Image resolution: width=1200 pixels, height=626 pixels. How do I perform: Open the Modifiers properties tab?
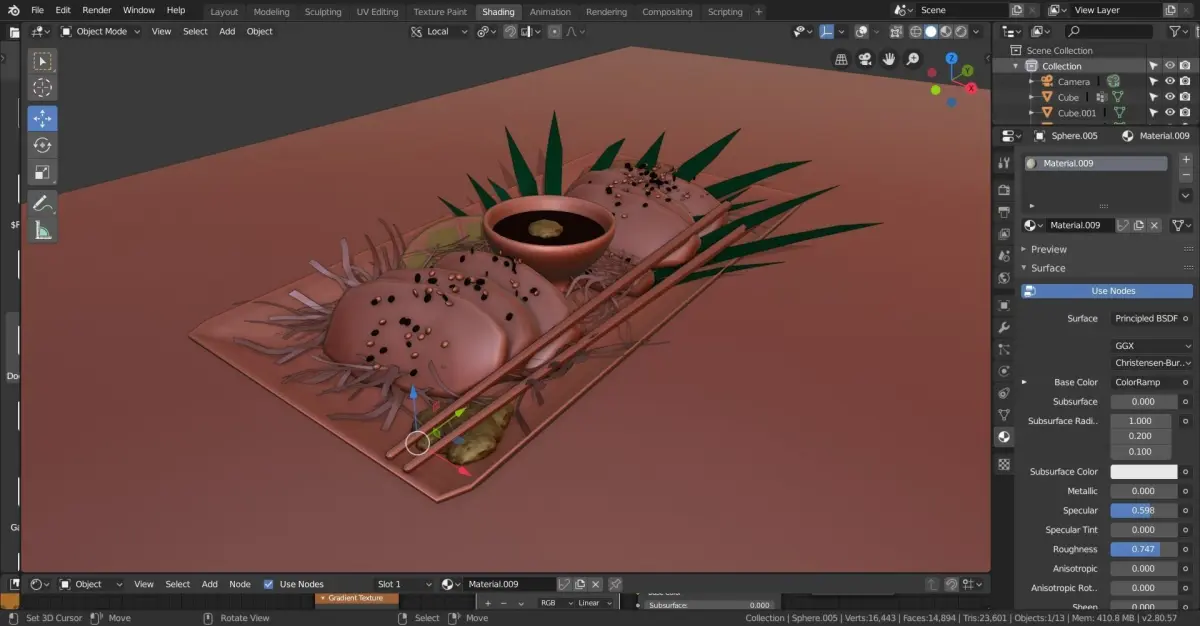[x=1004, y=327]
